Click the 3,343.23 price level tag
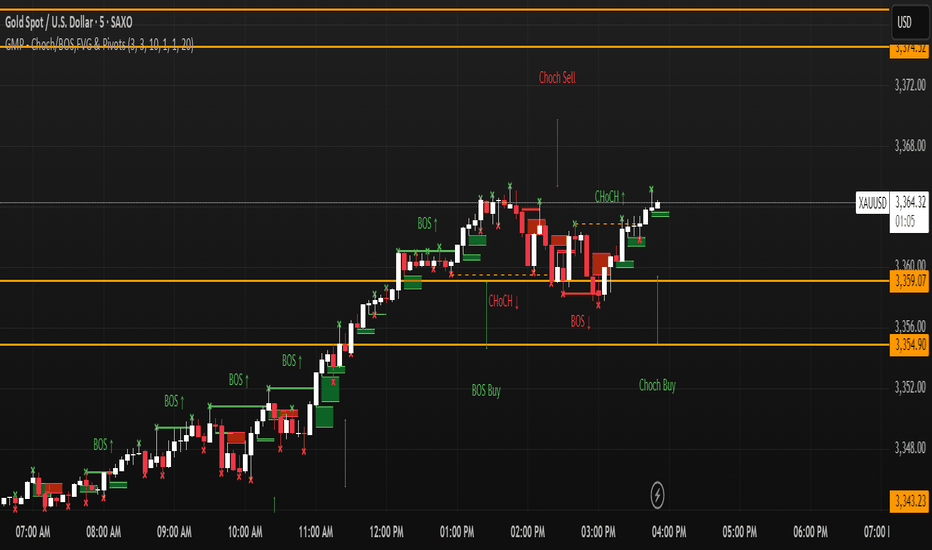This screenshot has height=550, width=932. (x=909, y=501)
